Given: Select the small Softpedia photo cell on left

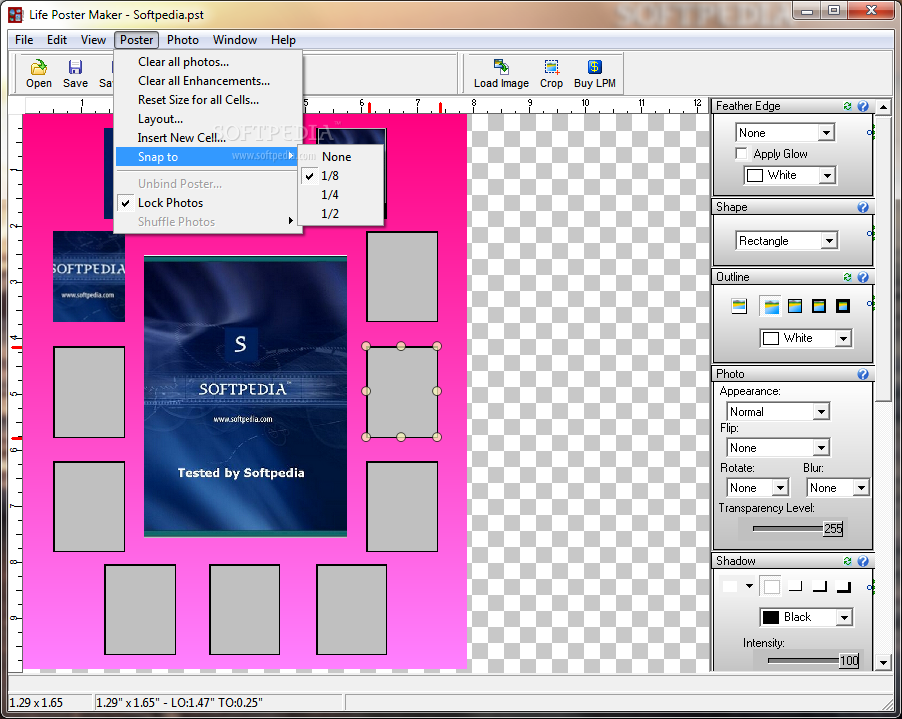Looking at the screenshot, I should pyautogui.click(x=89, y=276).
